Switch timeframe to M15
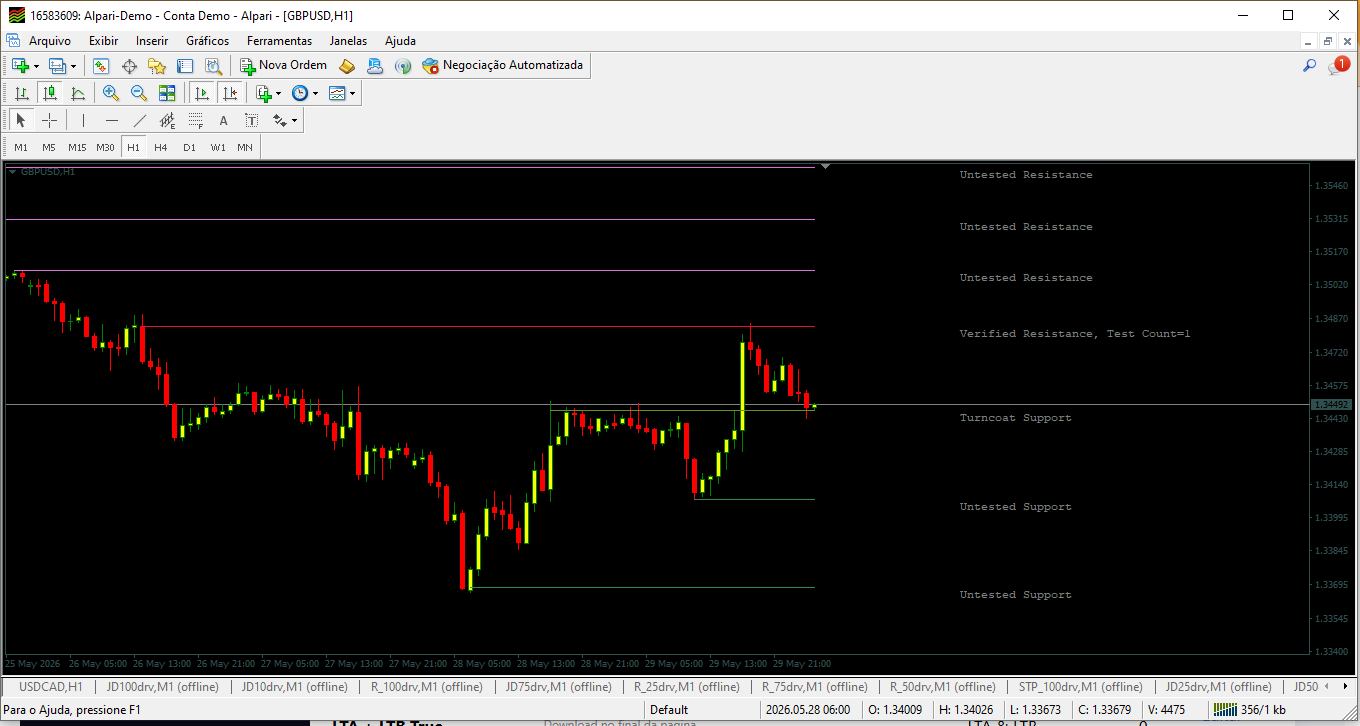The width and height of the screenshot is (1360, 726). click(77, 147)
